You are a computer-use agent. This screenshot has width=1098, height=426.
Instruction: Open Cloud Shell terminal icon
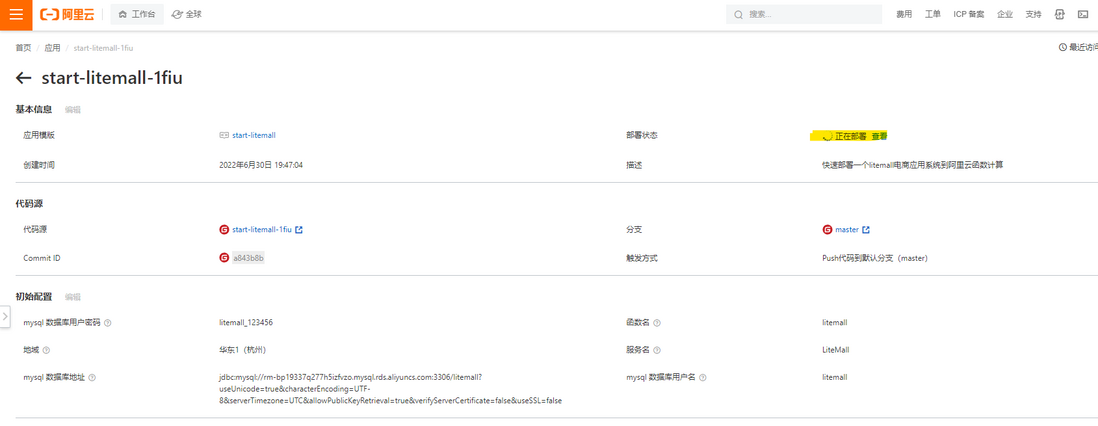pyautogui.click(x=1083, y=15)
